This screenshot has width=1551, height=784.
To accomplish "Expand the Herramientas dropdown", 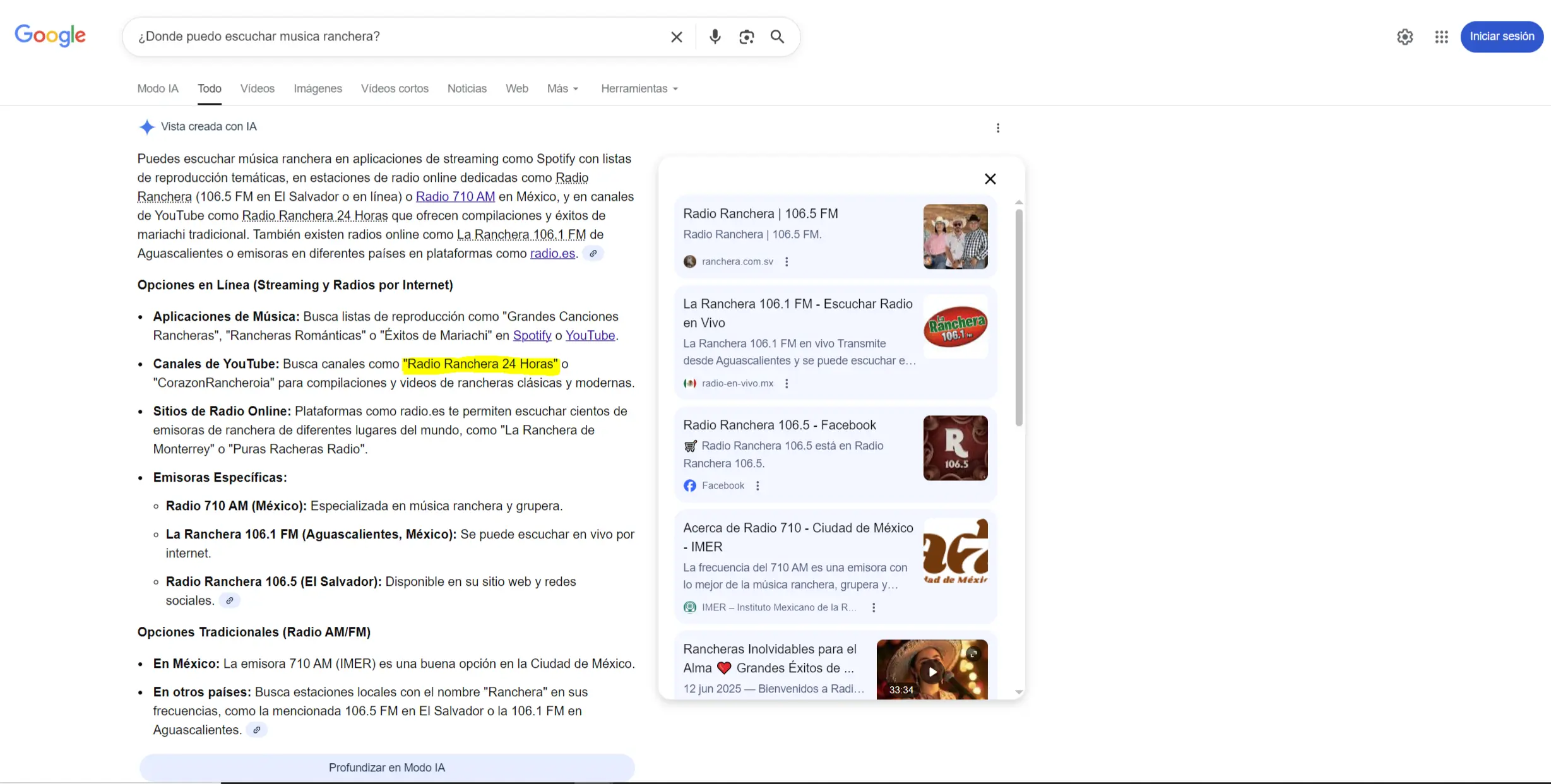I will click(639, 88).
